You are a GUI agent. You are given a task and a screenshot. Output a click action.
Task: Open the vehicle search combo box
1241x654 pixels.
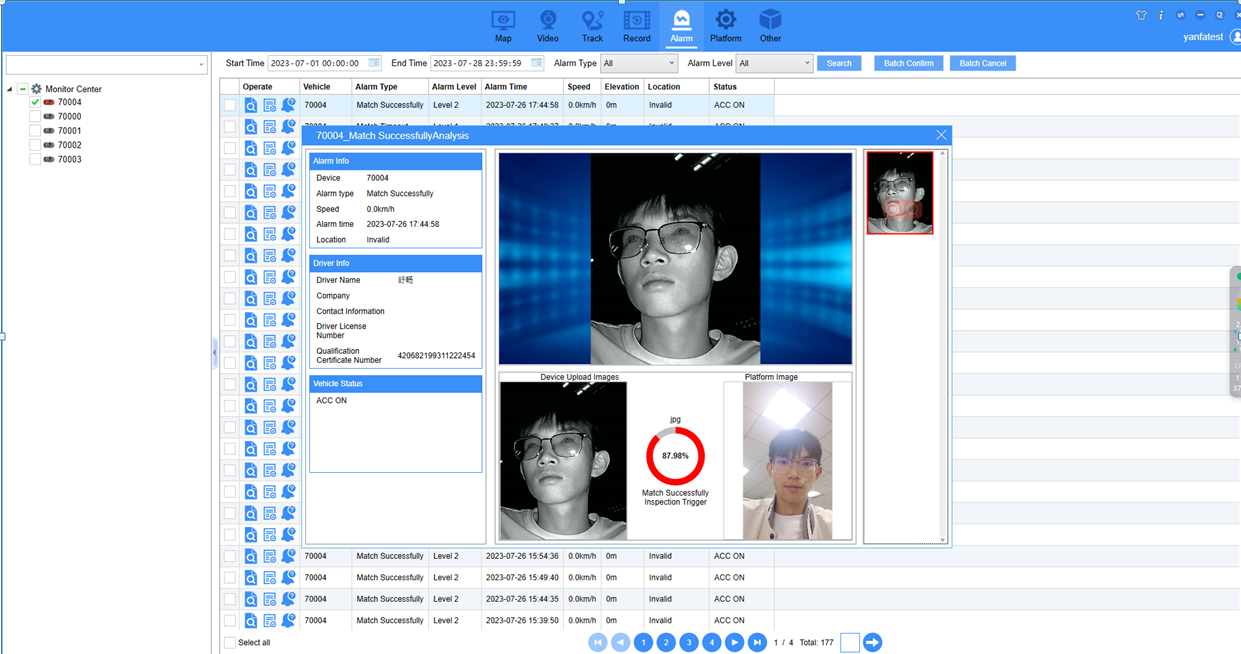pos(106,64)
